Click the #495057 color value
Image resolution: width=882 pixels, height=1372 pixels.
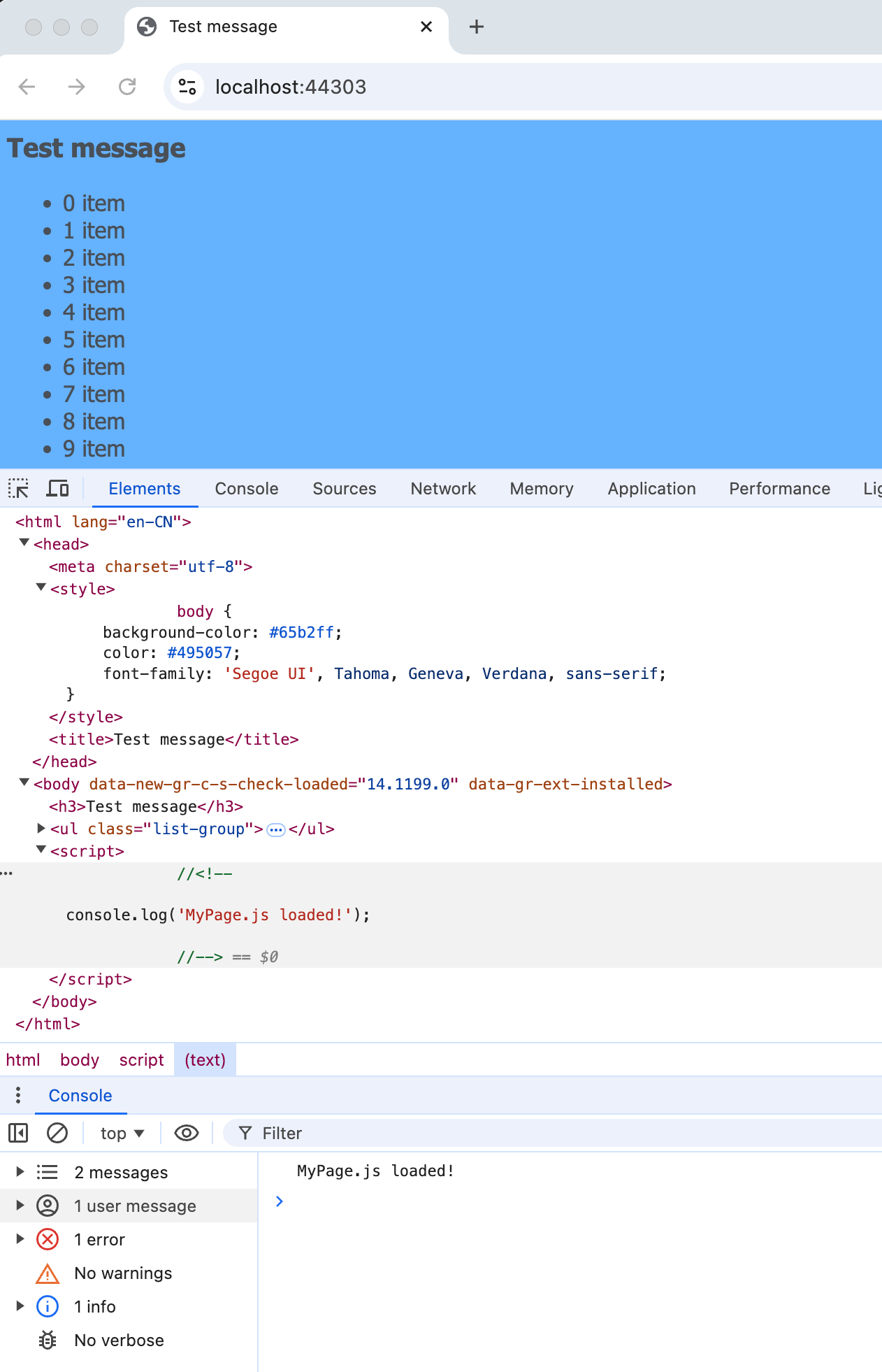pos(200,652)
